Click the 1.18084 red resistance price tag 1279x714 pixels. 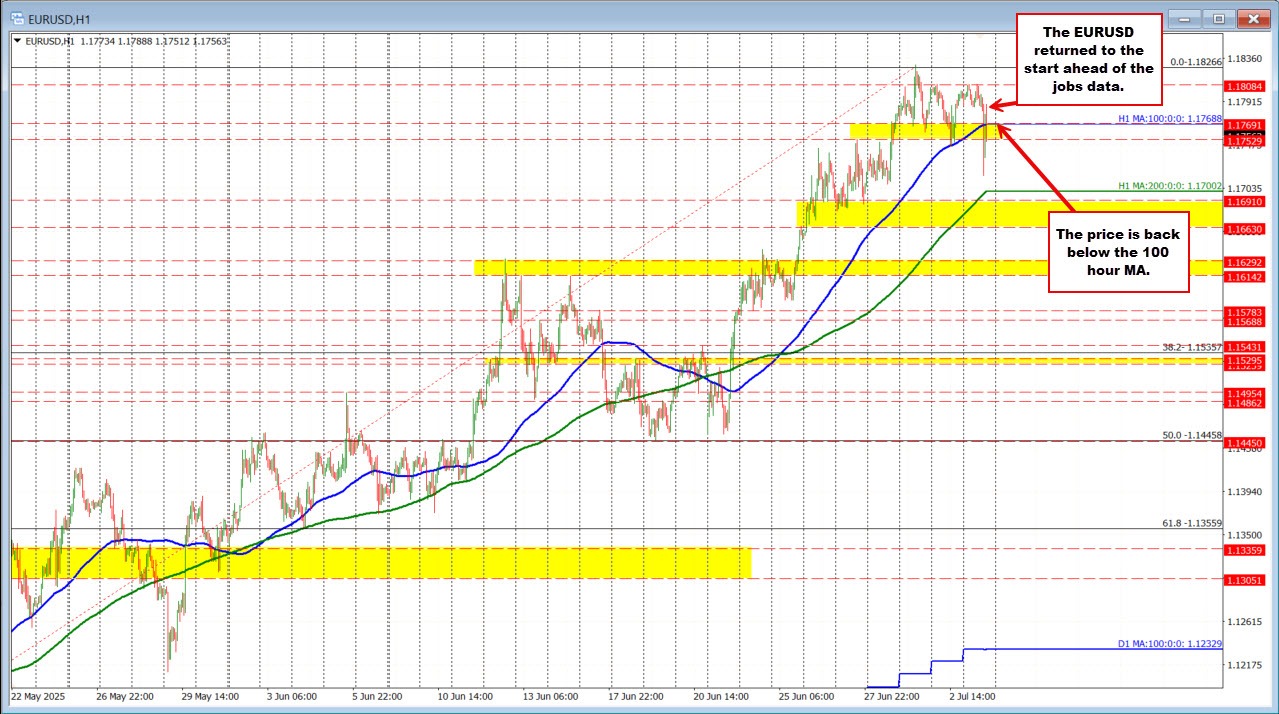1243,87
